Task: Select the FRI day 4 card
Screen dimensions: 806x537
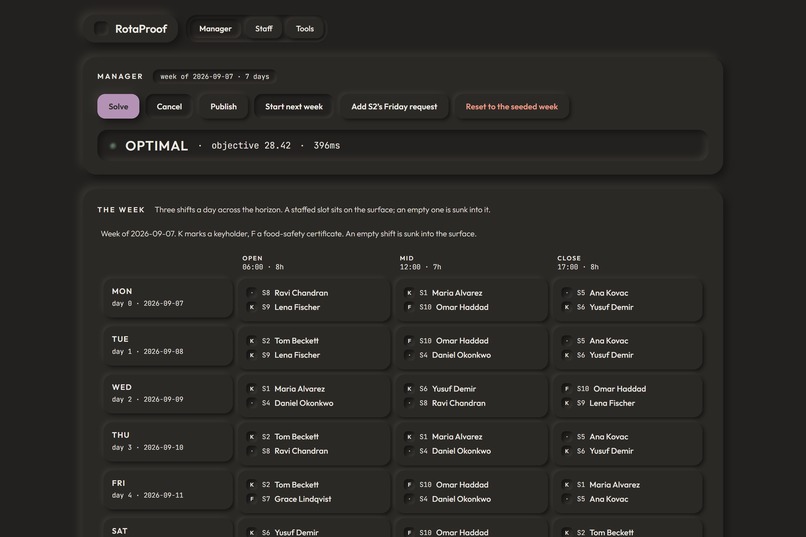Action: tap(168, 489)
